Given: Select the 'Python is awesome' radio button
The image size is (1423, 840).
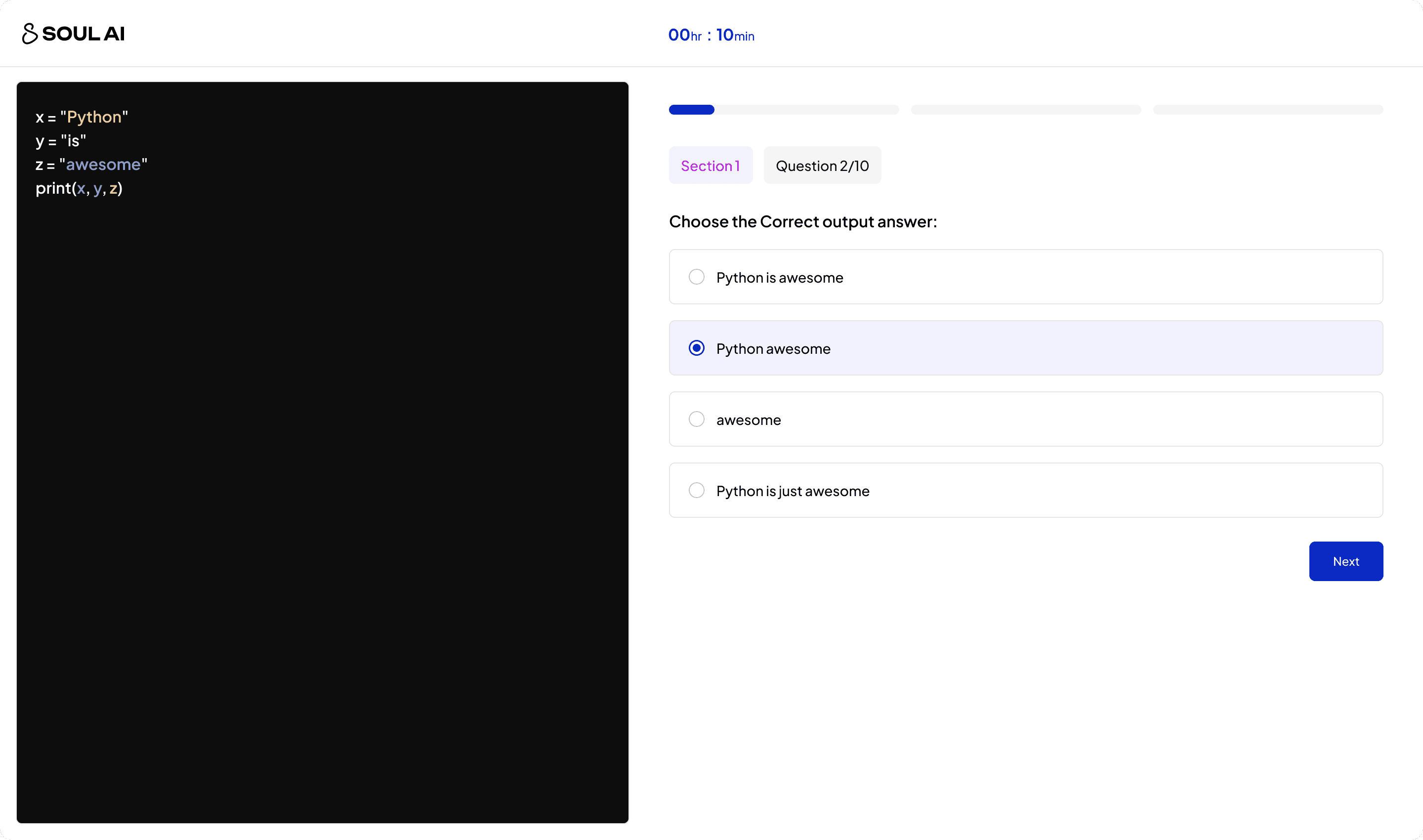Looking at the screenshot, I should tap(696, 277).
